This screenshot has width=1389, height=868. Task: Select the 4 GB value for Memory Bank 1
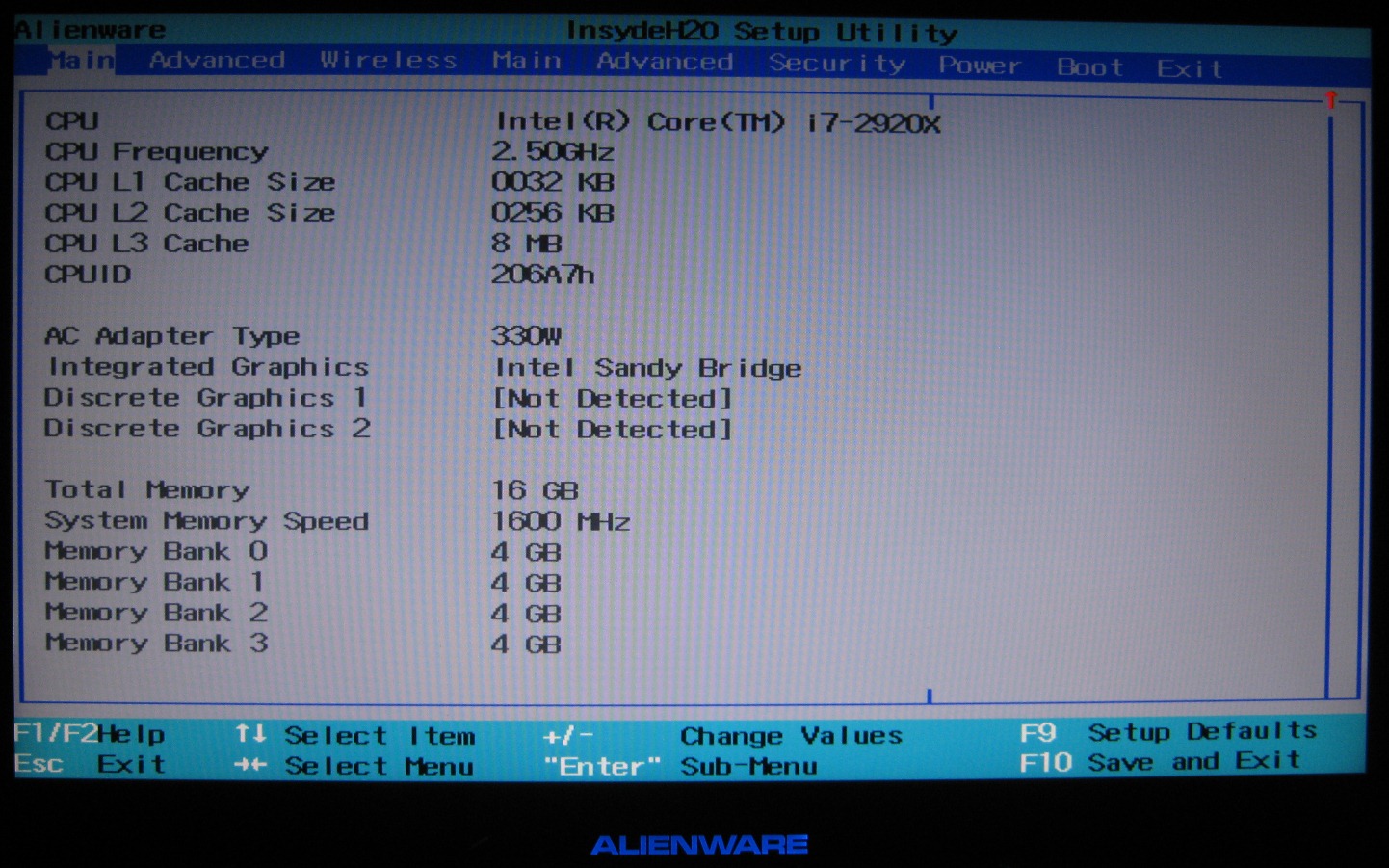(526, 583)
